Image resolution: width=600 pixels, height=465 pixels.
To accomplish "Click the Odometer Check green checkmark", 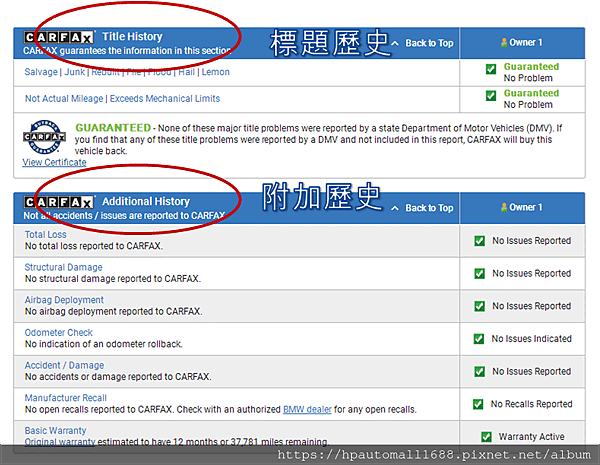I will tap(479, 339).
